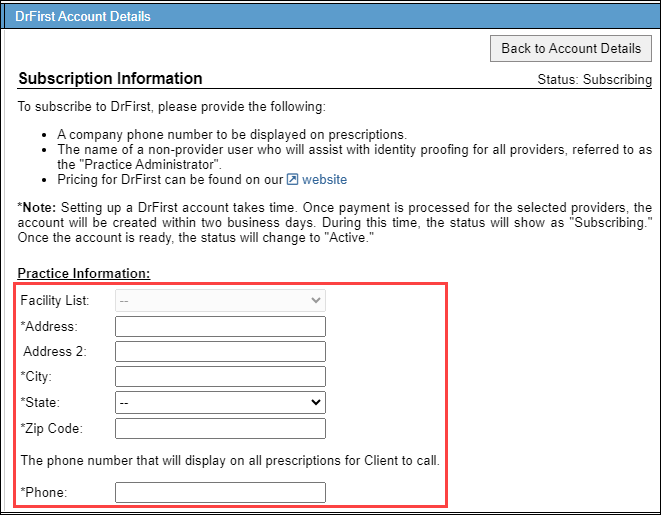
Task: Click the *Phone label
Action: pos(44,493)
